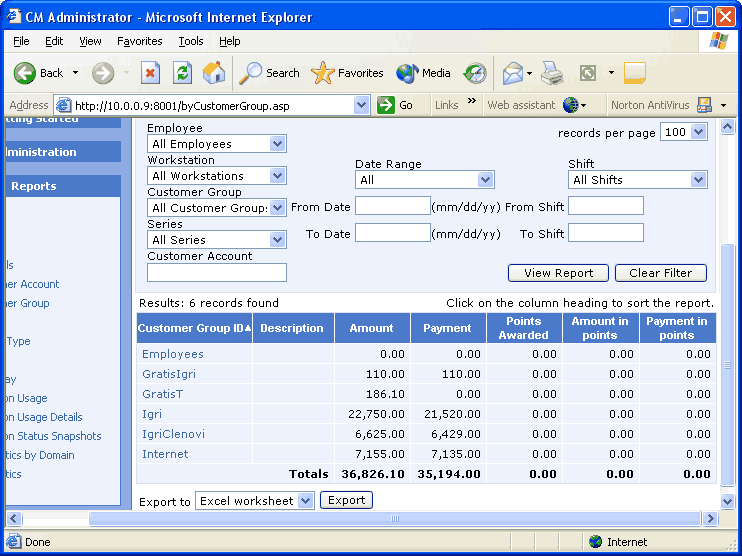Open the File menu
Image resolution: width=742 pixels, height=556 pixels.
click(21, 41)
